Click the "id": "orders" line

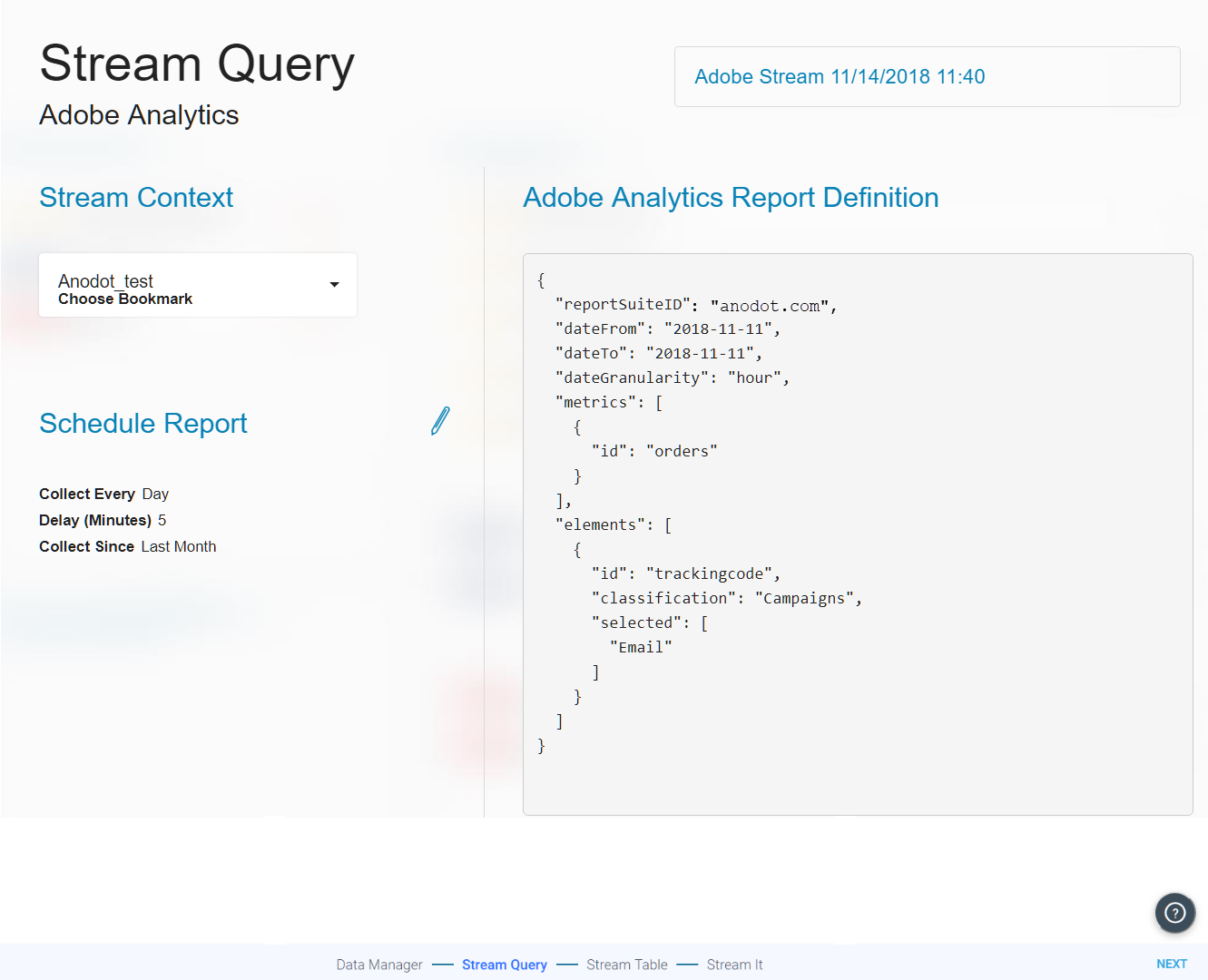click(x=654, y=452)
